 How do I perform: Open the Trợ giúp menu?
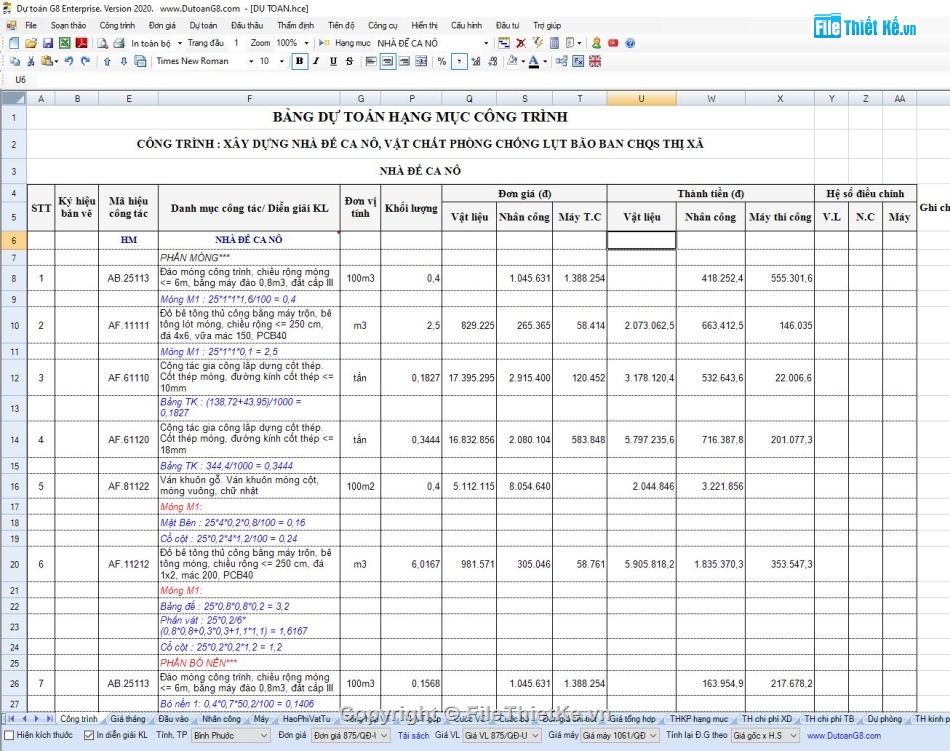(x=546, y=25)
